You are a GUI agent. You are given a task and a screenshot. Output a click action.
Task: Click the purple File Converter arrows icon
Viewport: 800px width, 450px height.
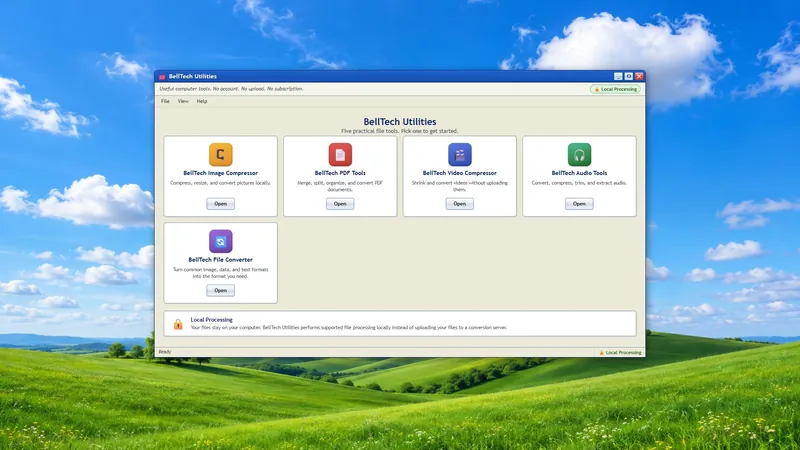220,241
